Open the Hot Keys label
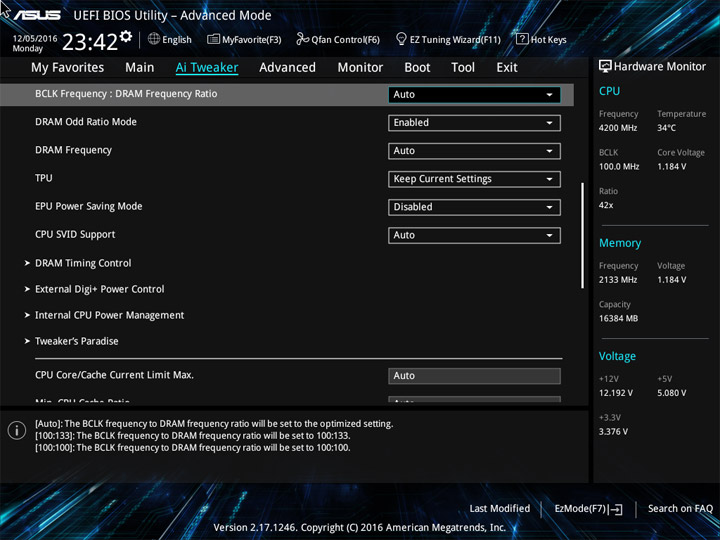This screenshot has width=720, height=540. pos(549,40)
